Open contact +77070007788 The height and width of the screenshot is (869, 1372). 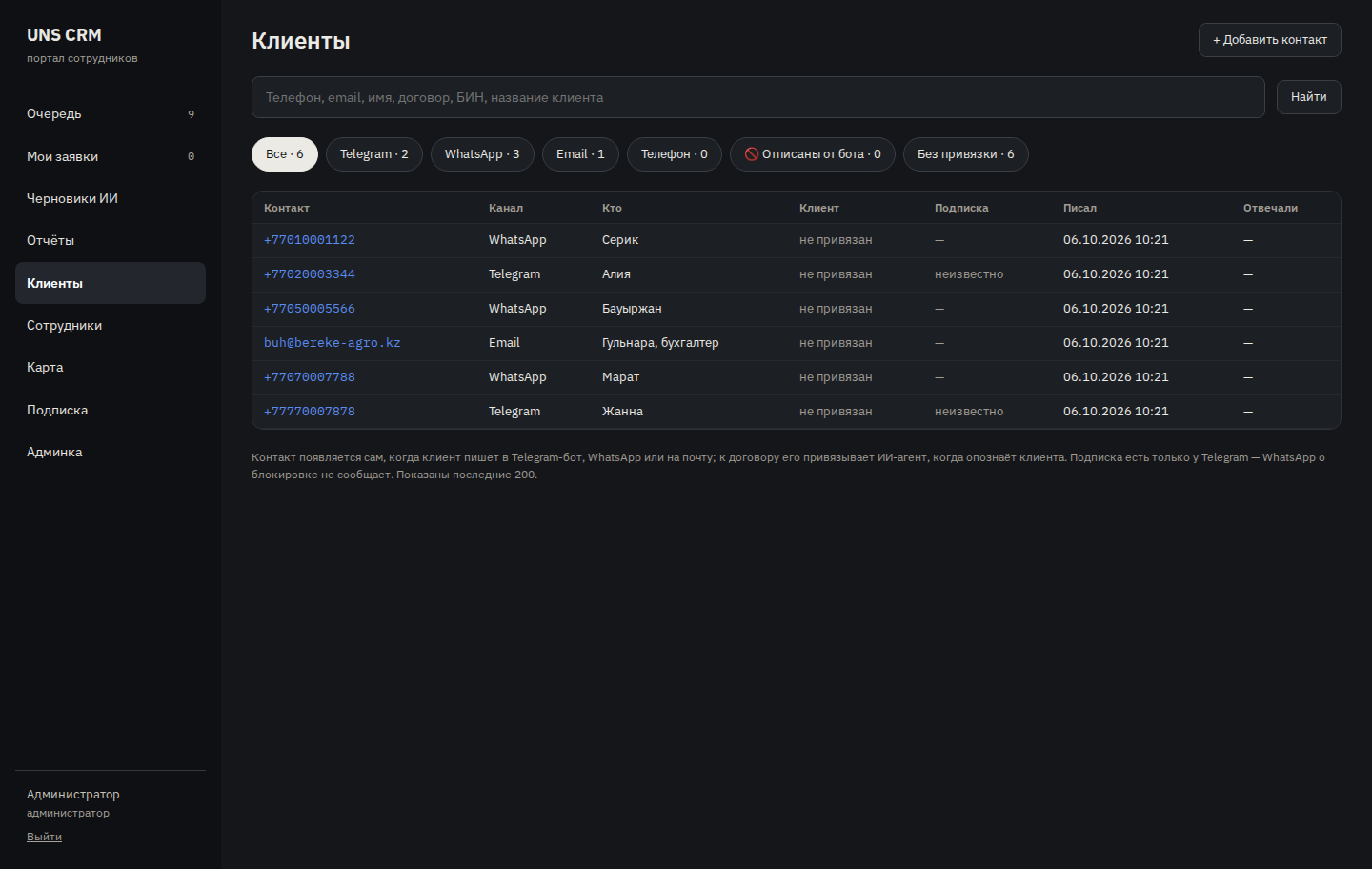point(309,377)
